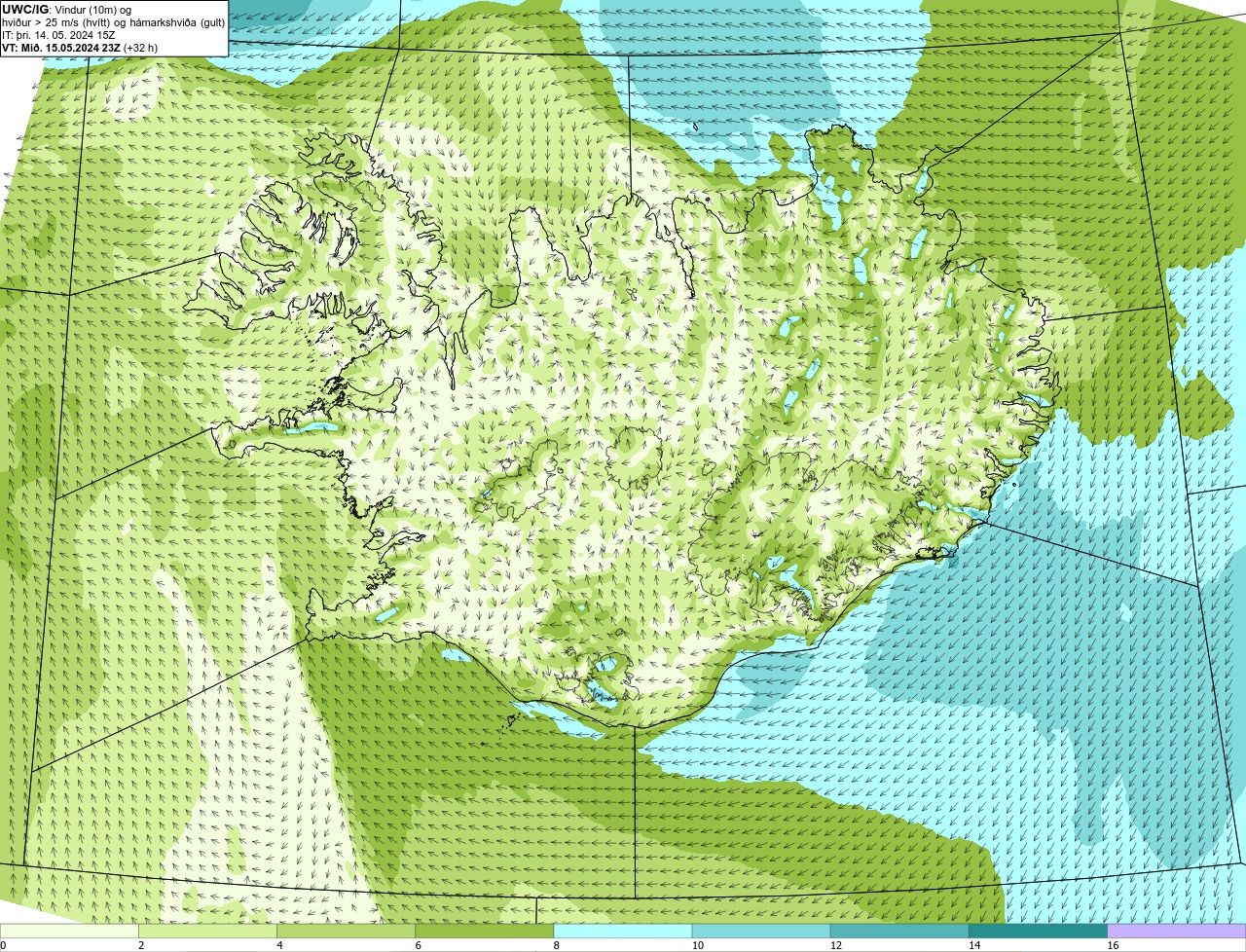This screenshot has height=952, width=1246.
Task: Click the 2–4 m/s light green legend swatch
Action: (x=208, y=931)
